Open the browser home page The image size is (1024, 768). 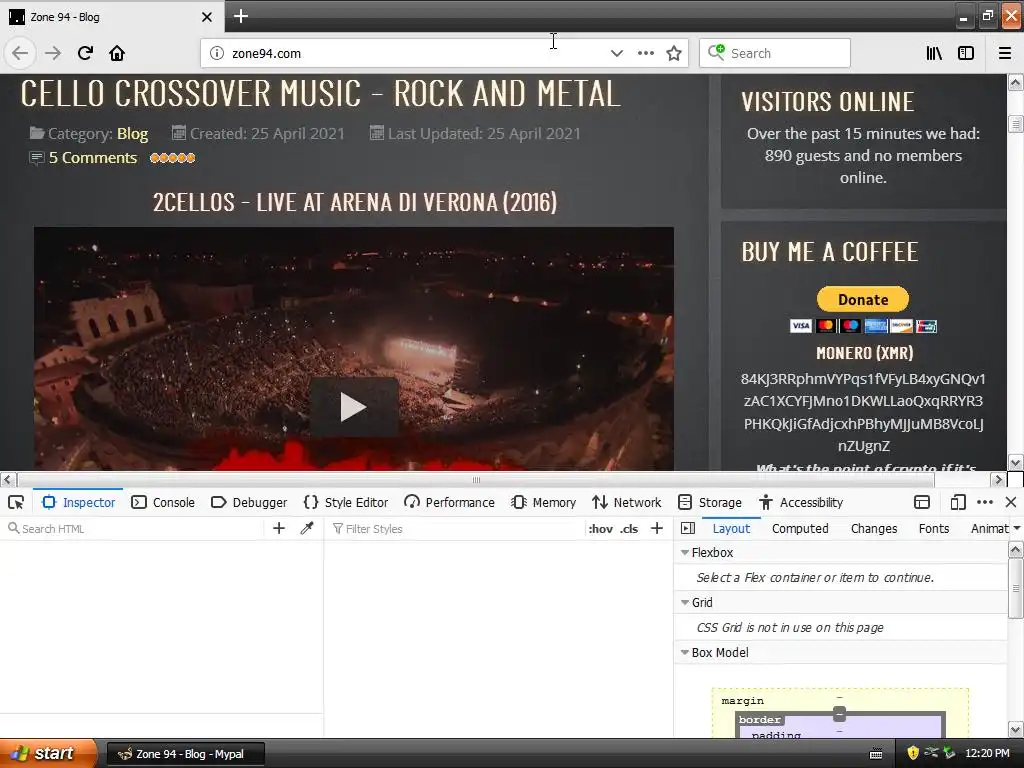(x=117, y=53)
